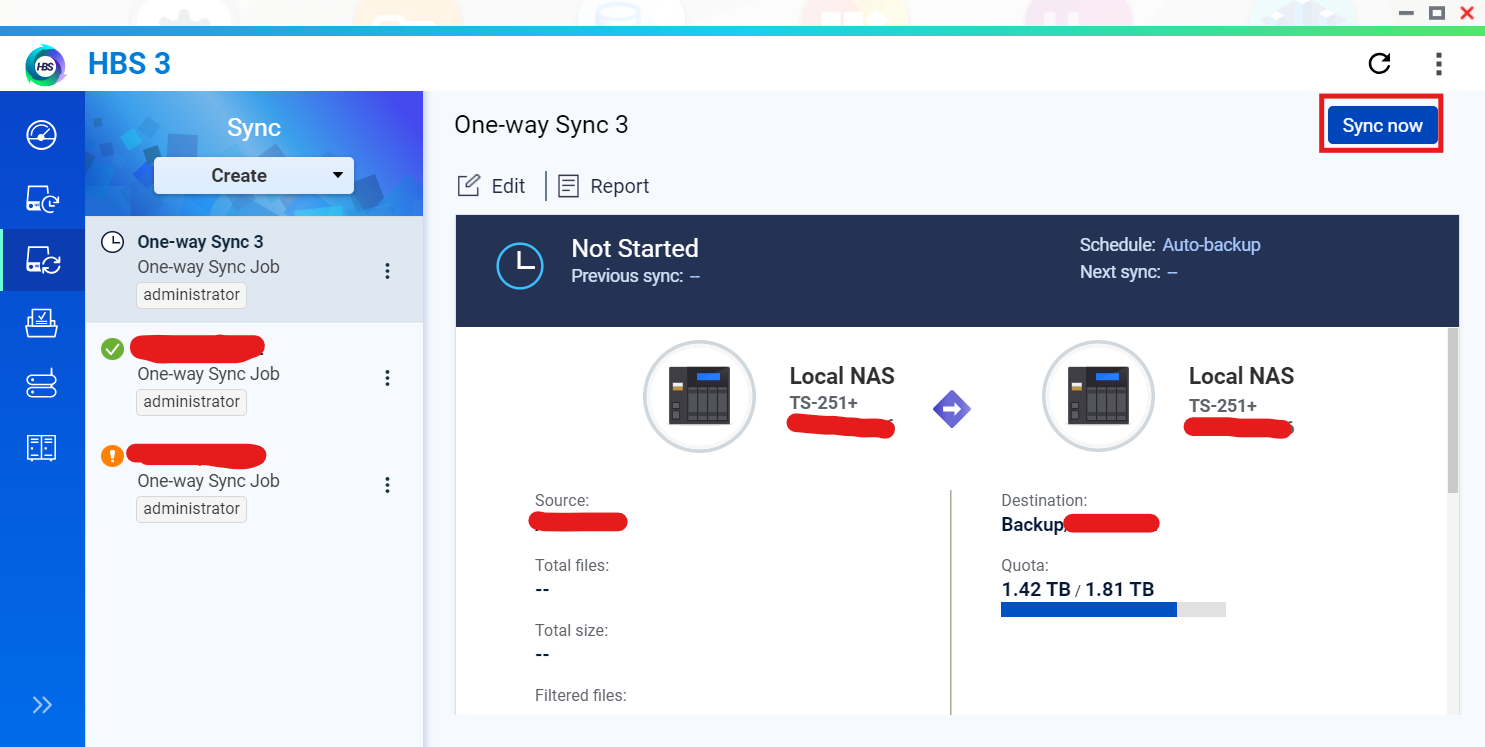Image resolution: width=1485 pixels, height=747 pixels.
Task: Click the source device's "TS-251+" model
Action: [824, 404]
